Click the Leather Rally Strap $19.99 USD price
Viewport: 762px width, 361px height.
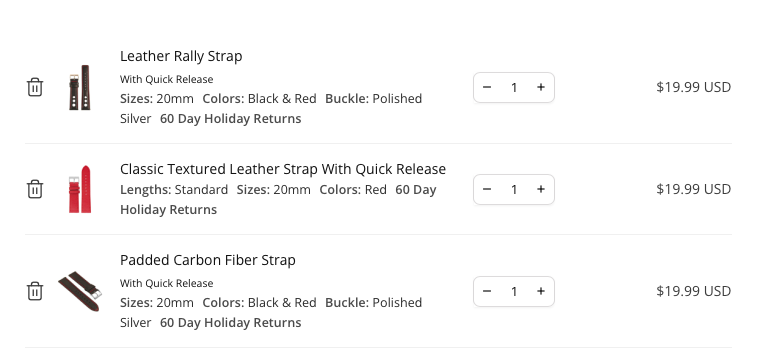point(693,87)
